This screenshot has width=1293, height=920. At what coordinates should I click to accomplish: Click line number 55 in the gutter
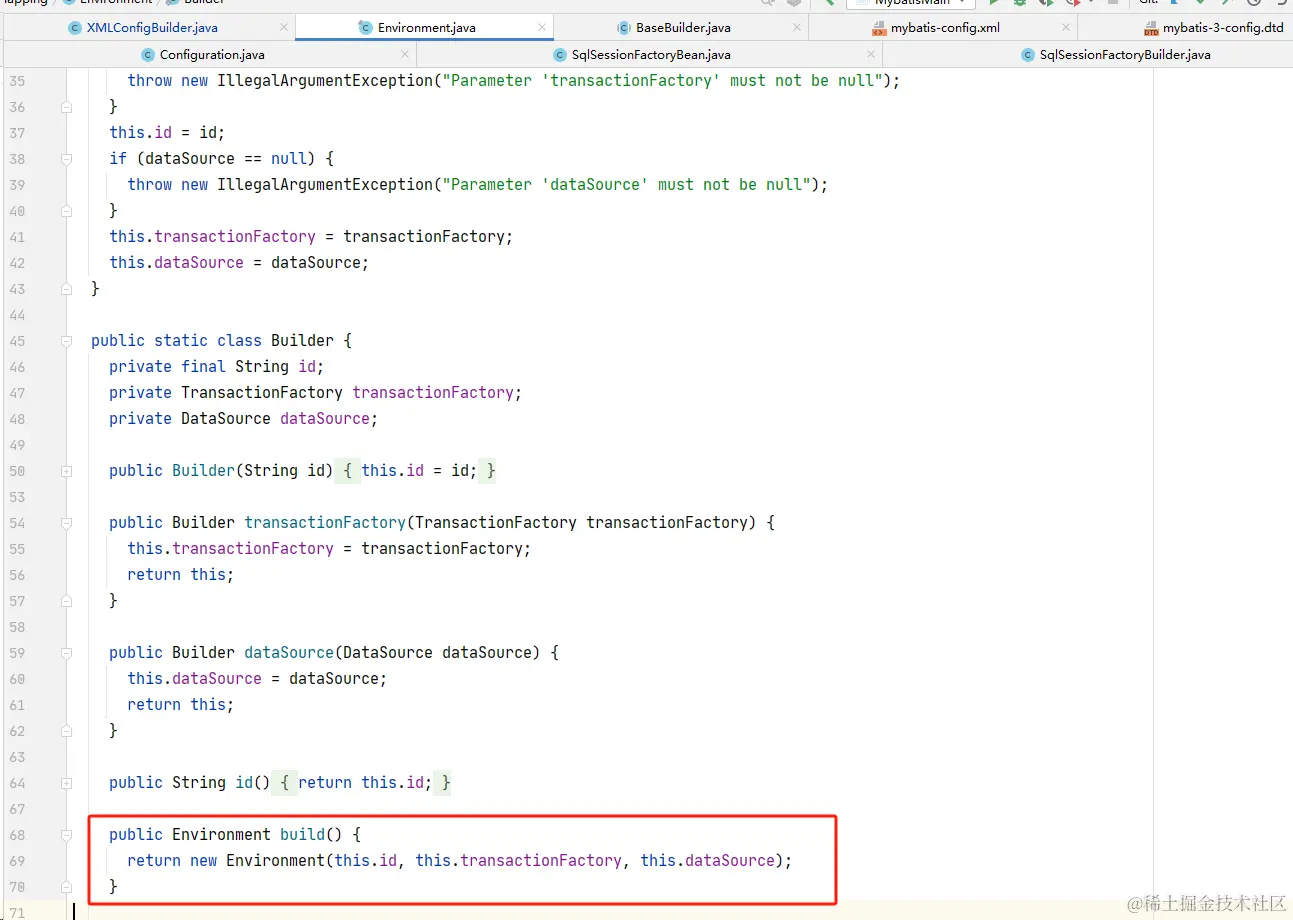(17, 548)
